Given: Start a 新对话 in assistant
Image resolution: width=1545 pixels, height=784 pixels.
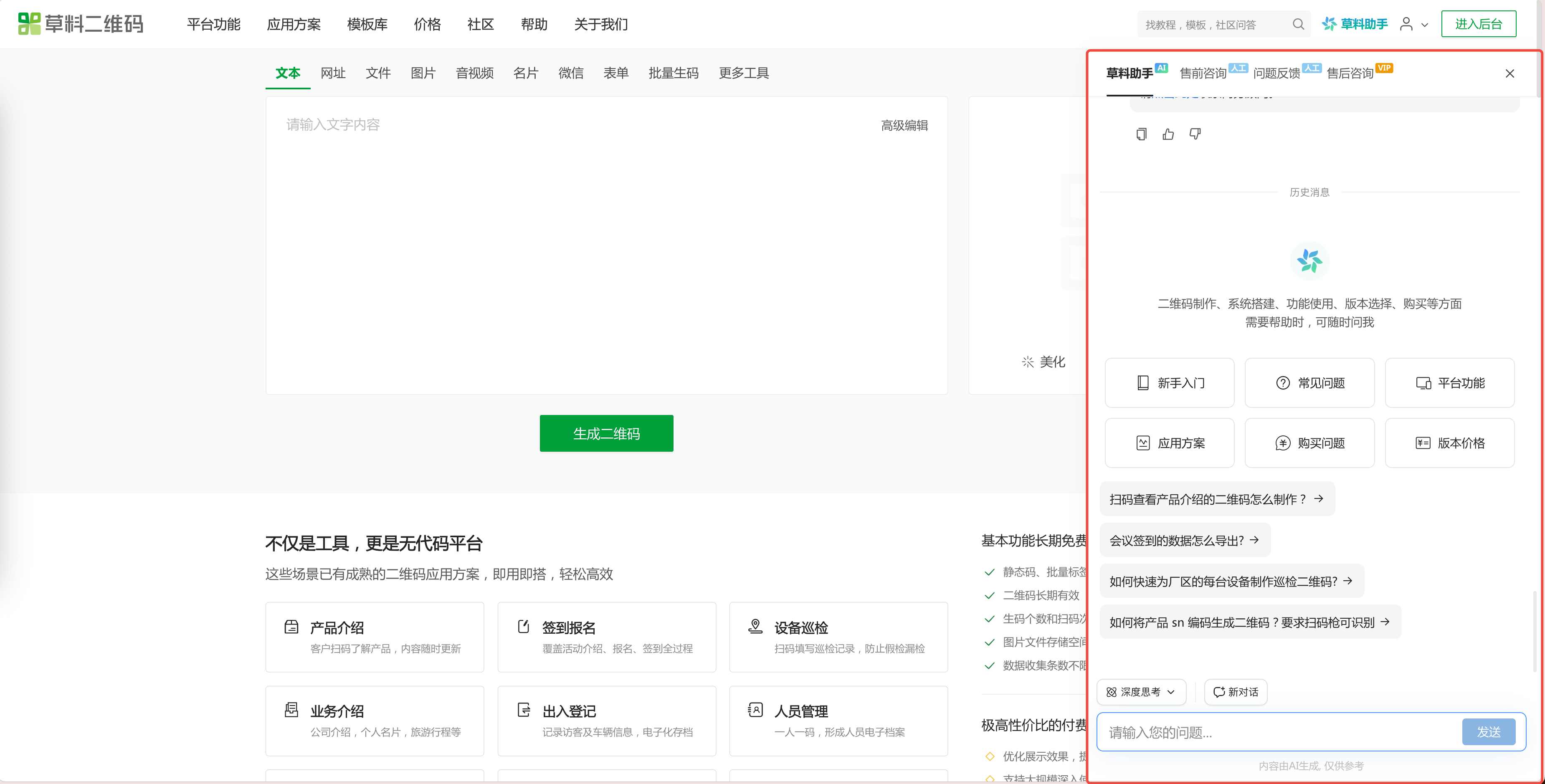Looking at the screenshot, I should click(x=1236, y=692).
